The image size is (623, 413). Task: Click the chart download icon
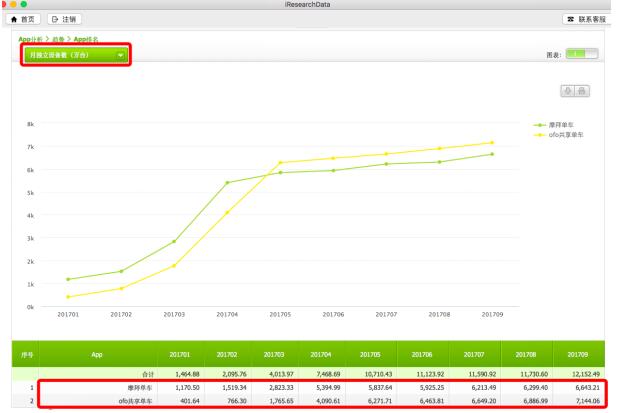[568, 91]
